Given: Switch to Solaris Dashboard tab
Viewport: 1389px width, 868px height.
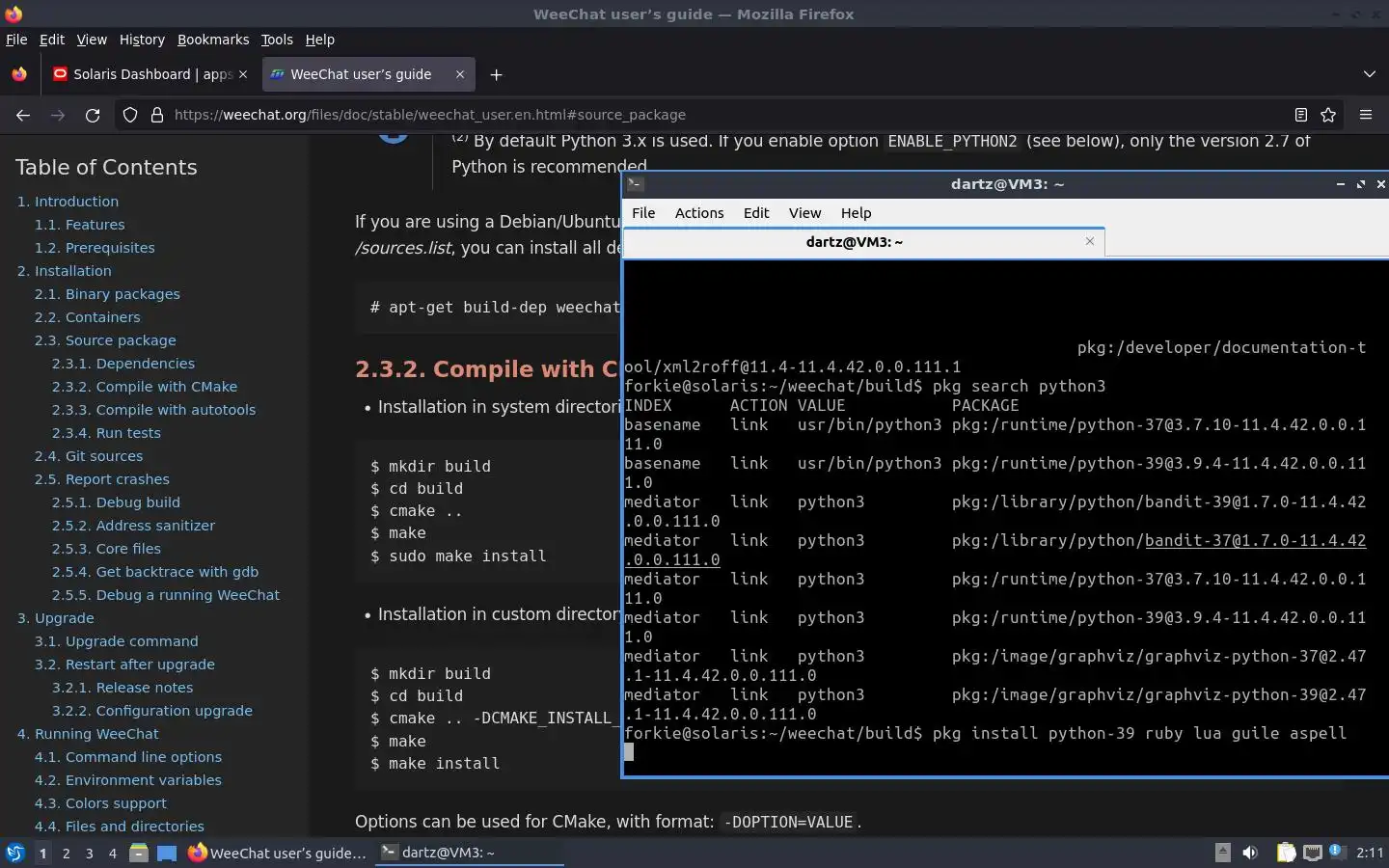Looking at the screenshot, I should (x=150, y=74).
